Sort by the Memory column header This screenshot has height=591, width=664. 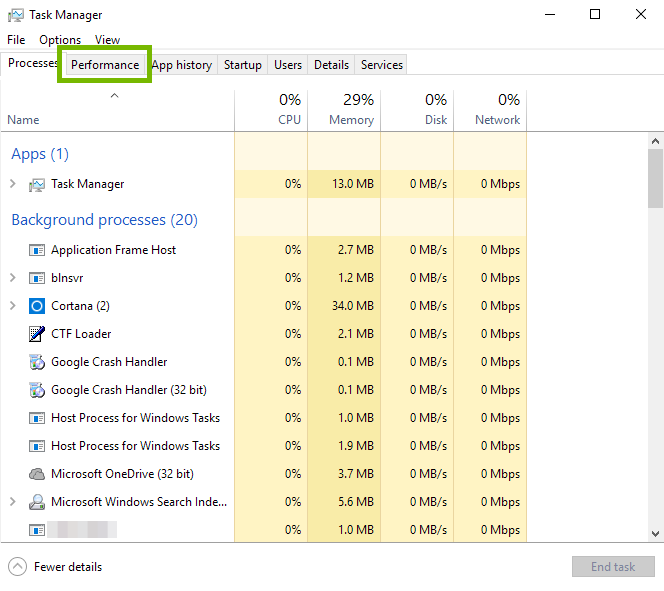tap(344, 110)
